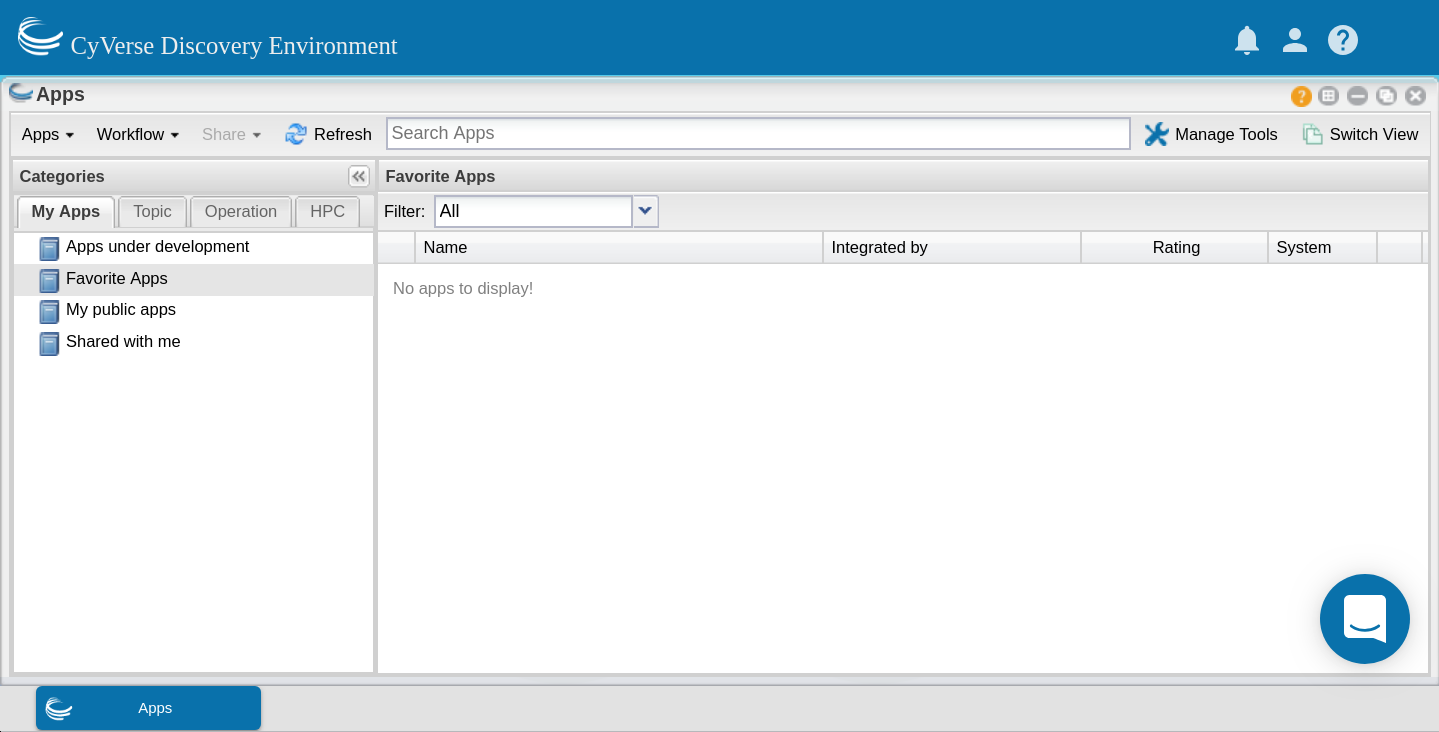Click the Manage Tools label
Viewport: 1439px width, 732px height.
pyautogui.click(x=1226, y=134)
